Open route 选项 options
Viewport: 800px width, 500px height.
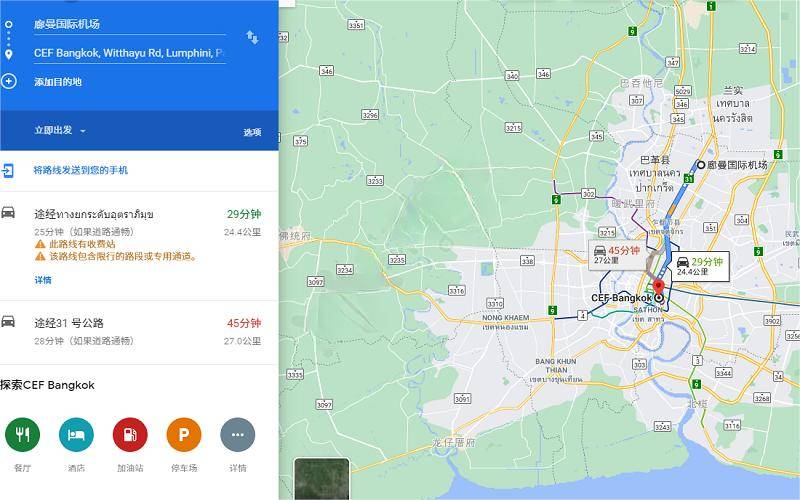tap(252, 133)
